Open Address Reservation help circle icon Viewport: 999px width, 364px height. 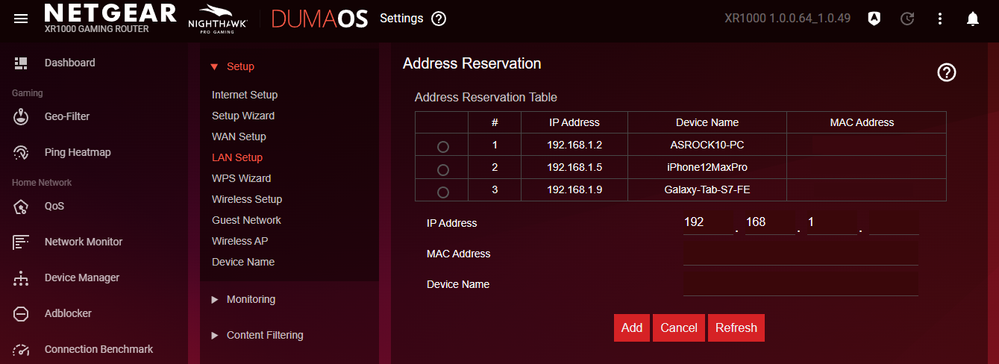tap(947, 73)
